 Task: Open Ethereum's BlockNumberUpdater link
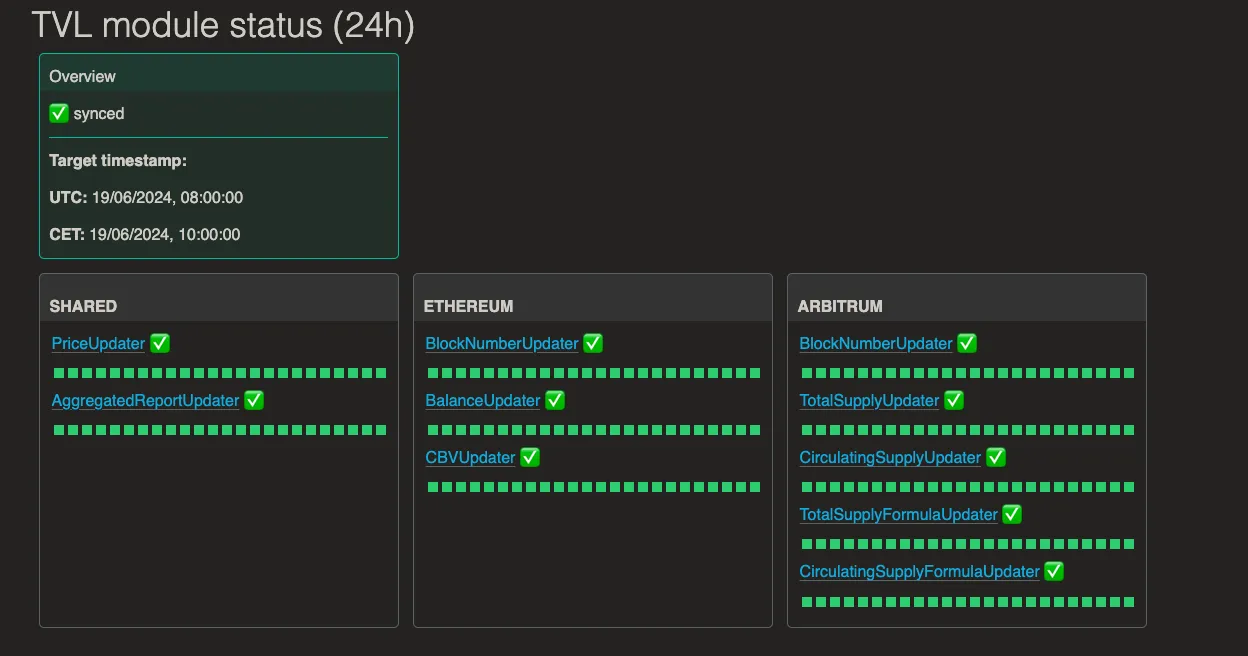(x=502, y=343)
